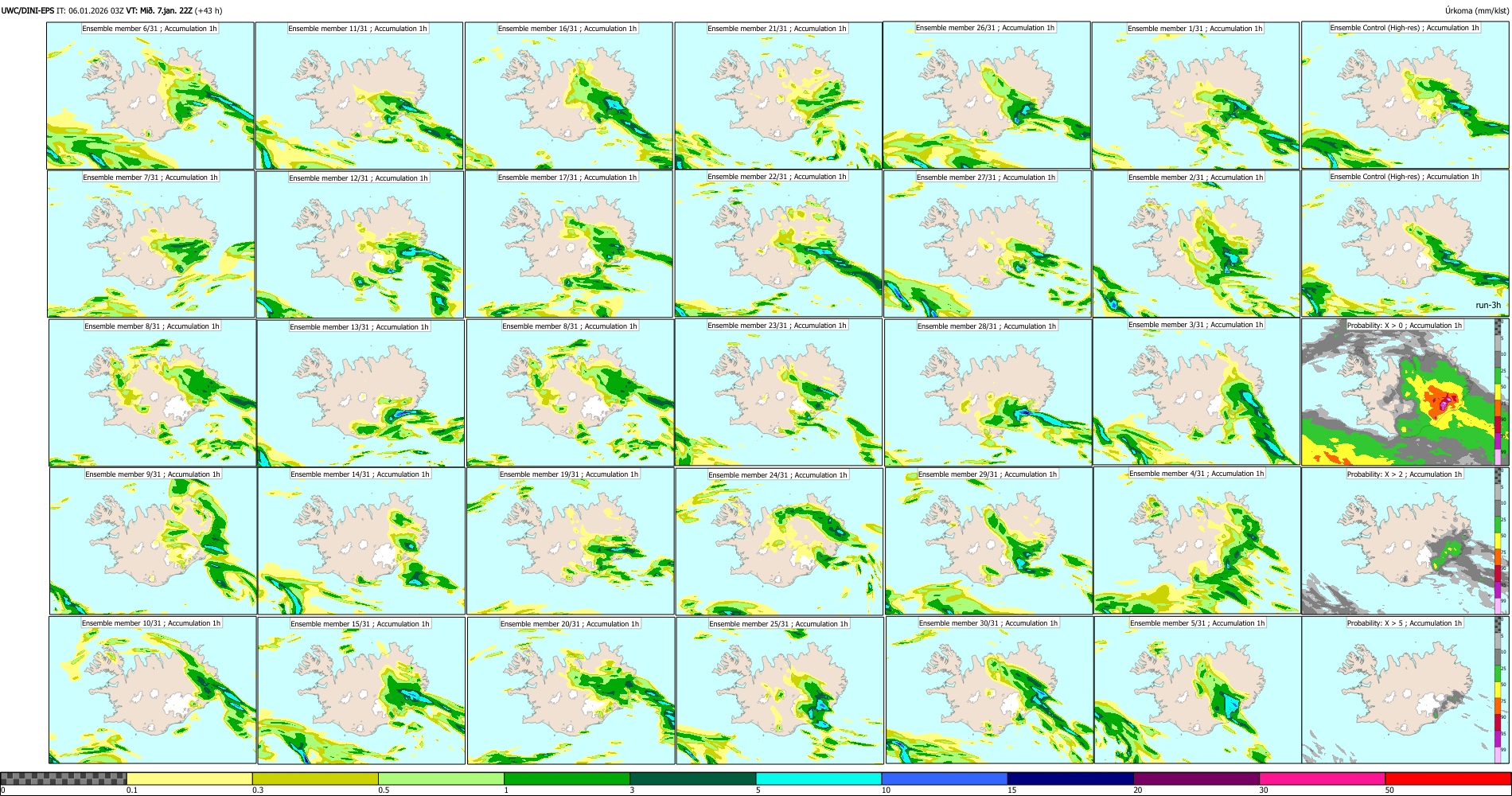Open the Ensemble member 6/31 precipitation map
Image resolution: width=1512 pixels, height=796 pixels.
(150, 96)
